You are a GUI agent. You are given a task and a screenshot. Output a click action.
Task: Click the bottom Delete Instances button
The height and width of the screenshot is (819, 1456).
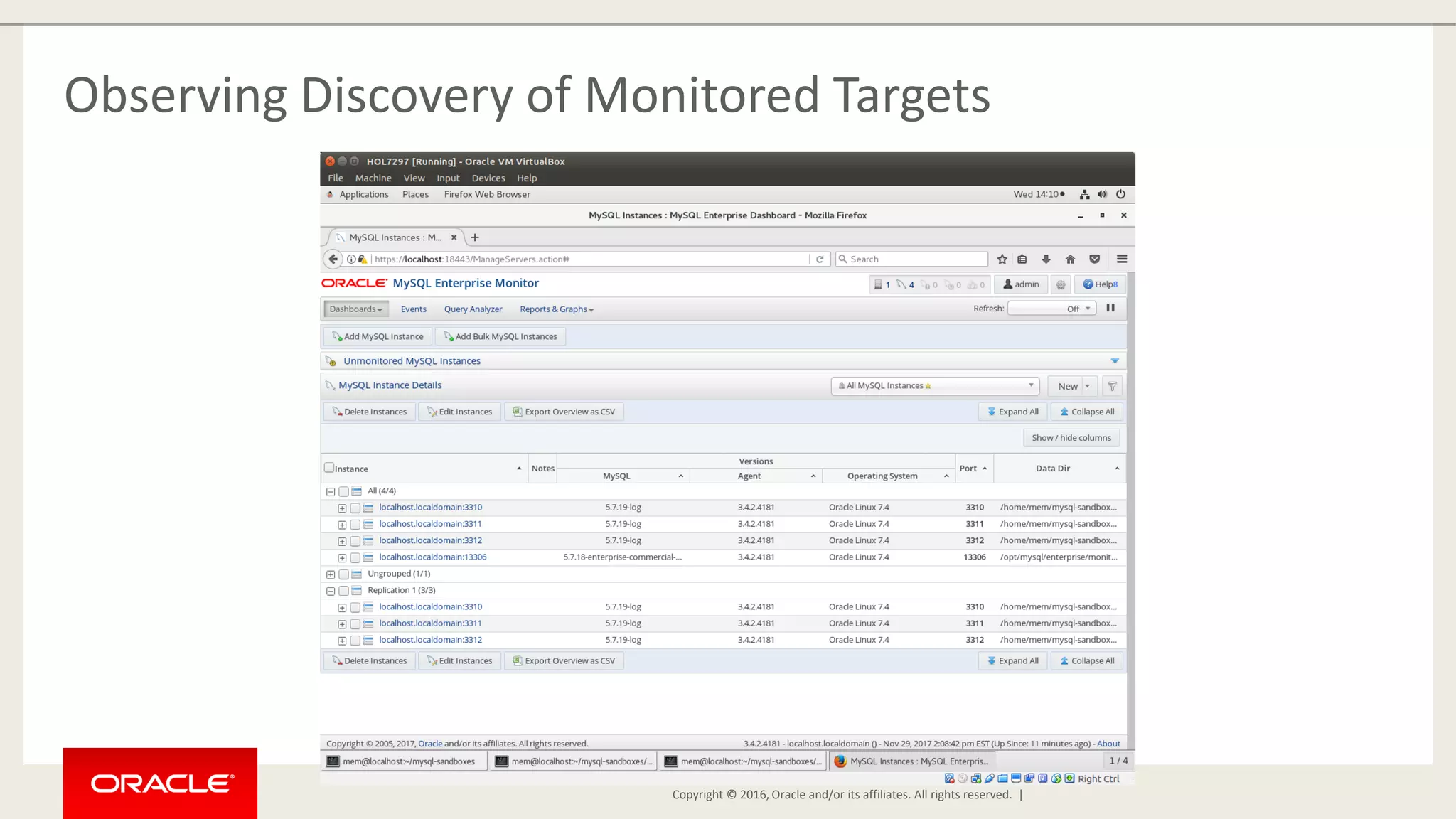point(370,661)
